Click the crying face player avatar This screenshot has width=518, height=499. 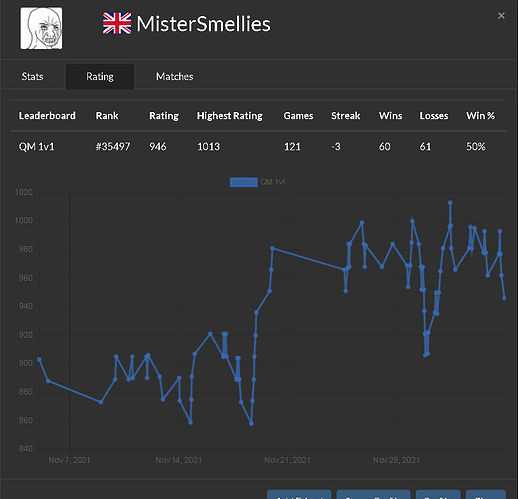41,28
